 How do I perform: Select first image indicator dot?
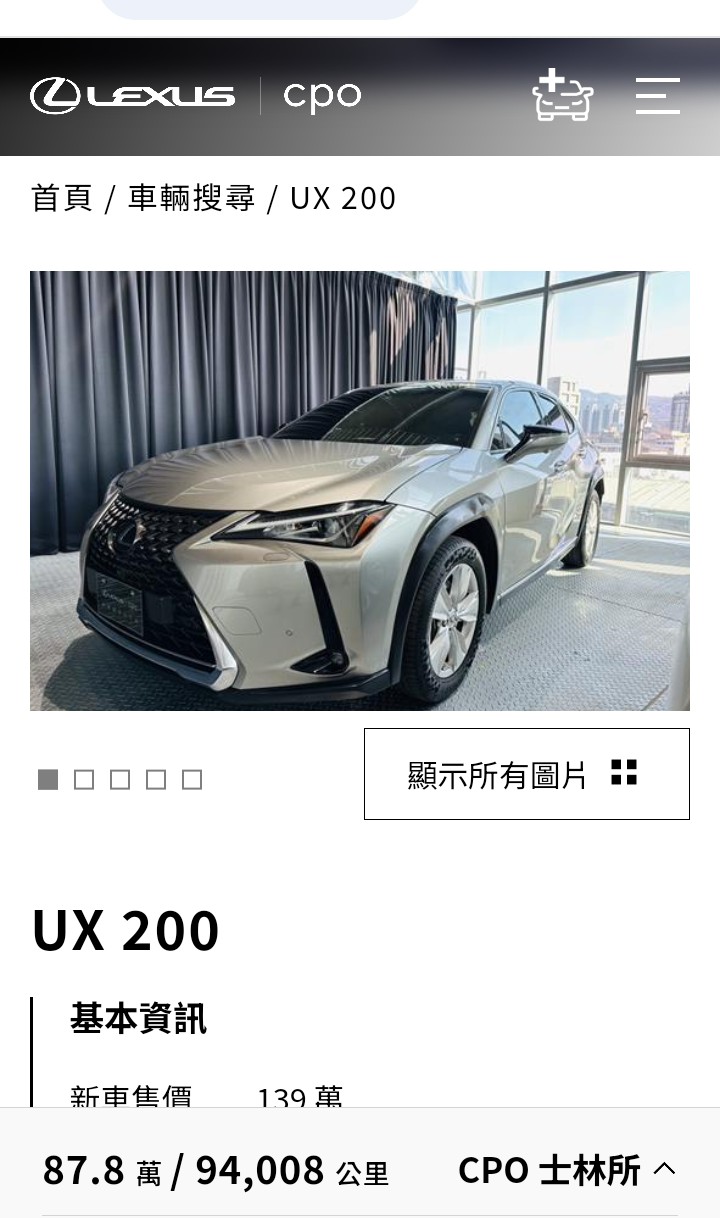click(x=48, y=780)
